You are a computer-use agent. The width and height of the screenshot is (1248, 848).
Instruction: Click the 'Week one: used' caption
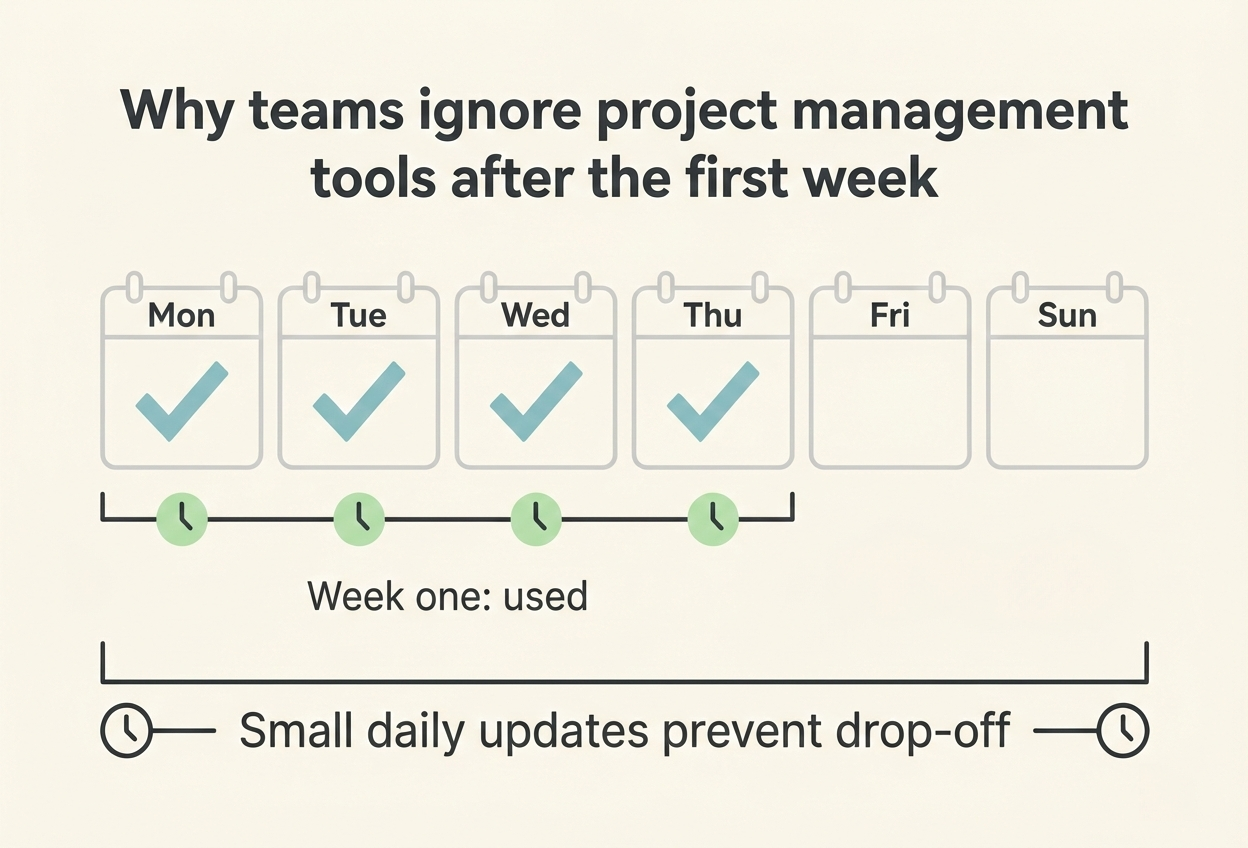click(447, 597)
